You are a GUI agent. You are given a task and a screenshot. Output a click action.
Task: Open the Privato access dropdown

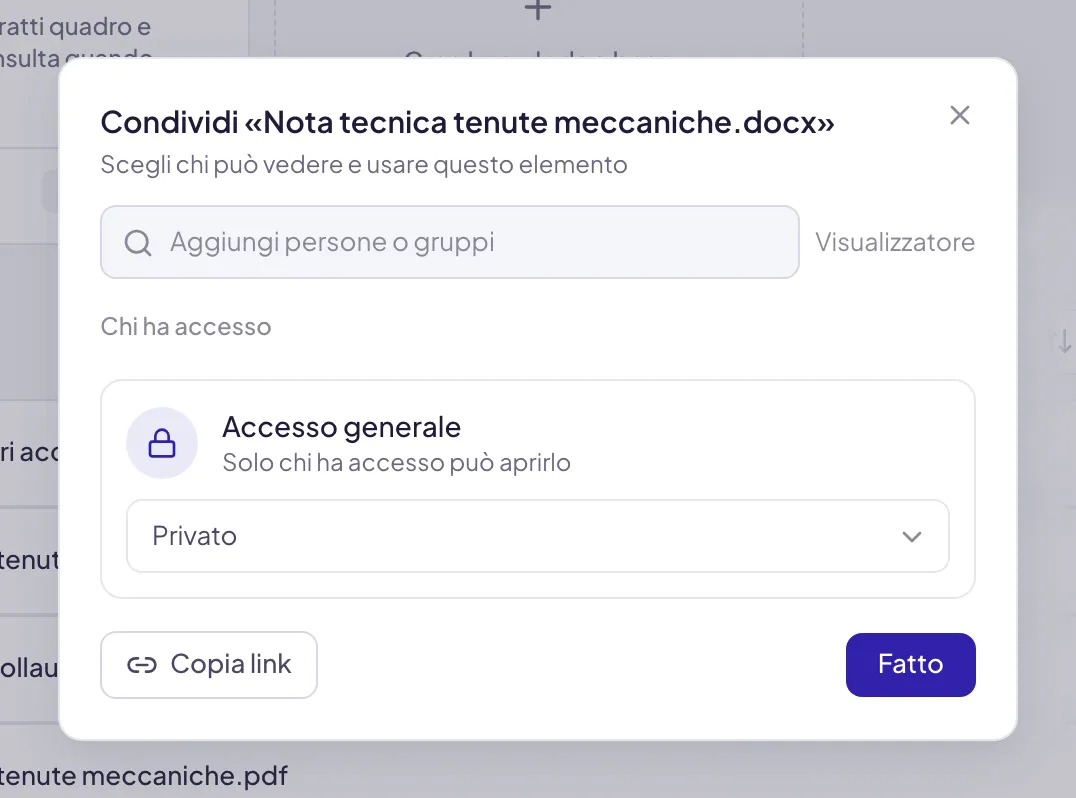(x=537, y=536)
